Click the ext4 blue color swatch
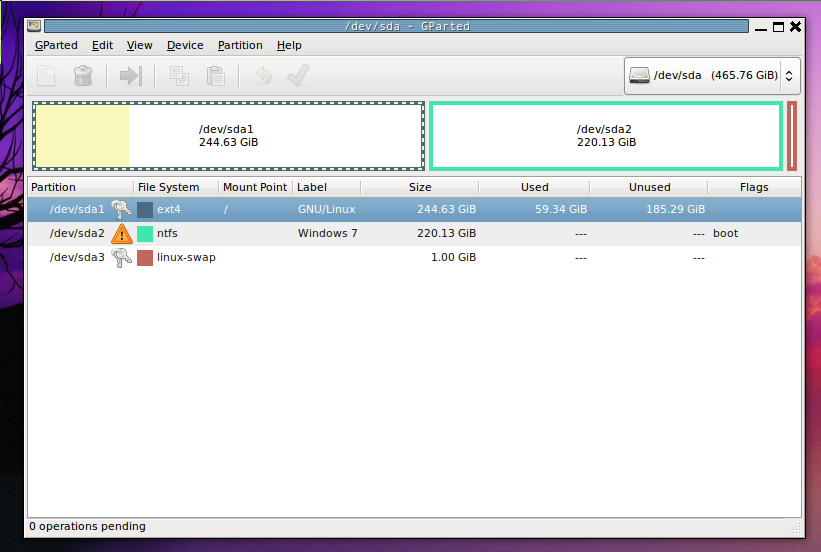The height and width of the screenshot is (552, 821). click(145, 209)
